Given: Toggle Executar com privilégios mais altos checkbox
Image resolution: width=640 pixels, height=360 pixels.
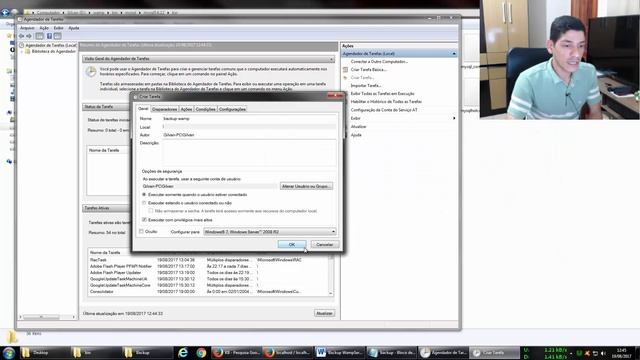Looking at the screenshot, I should (144, 220).
